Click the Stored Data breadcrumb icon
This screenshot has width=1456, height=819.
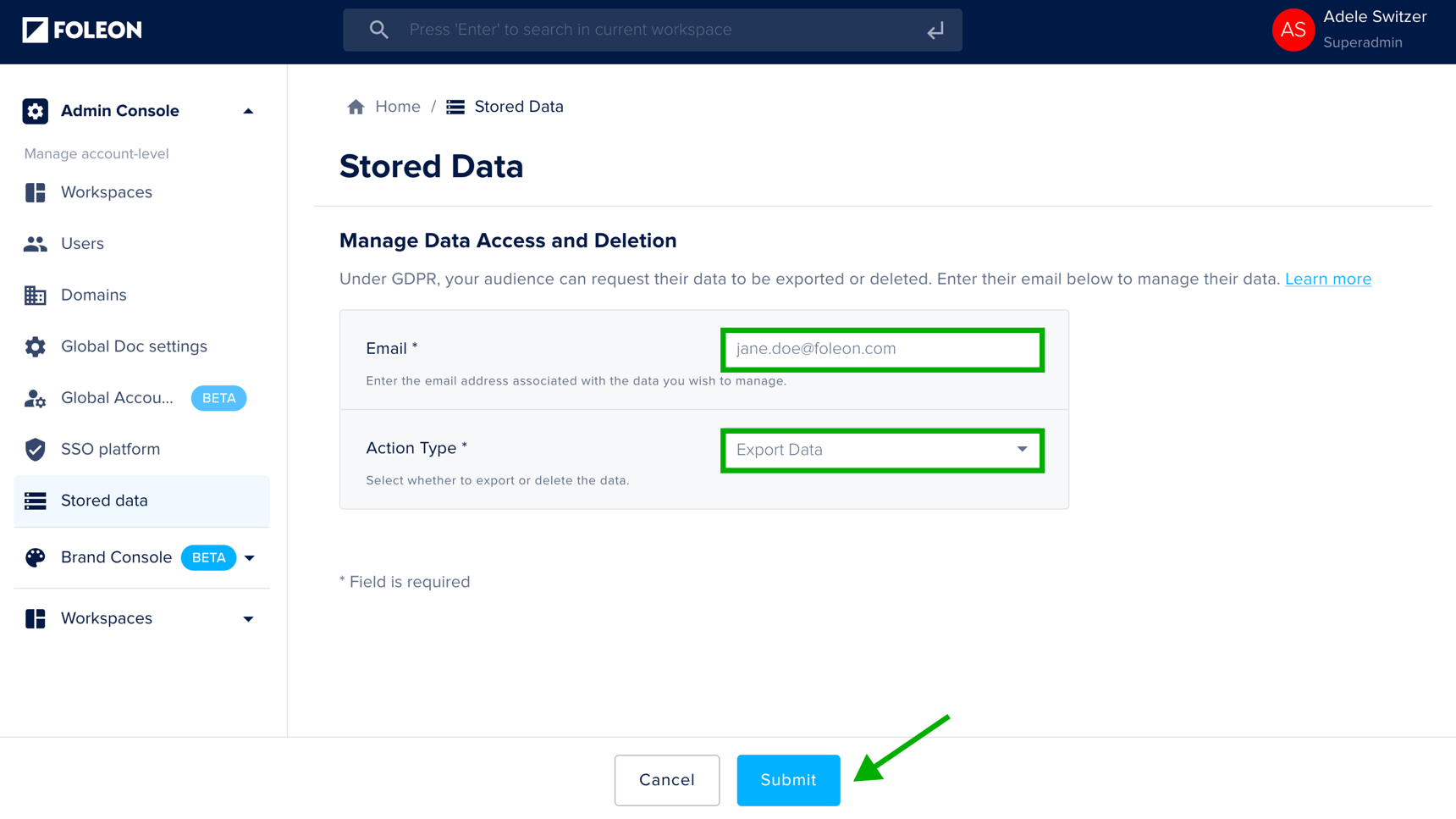tap(455, 107)
